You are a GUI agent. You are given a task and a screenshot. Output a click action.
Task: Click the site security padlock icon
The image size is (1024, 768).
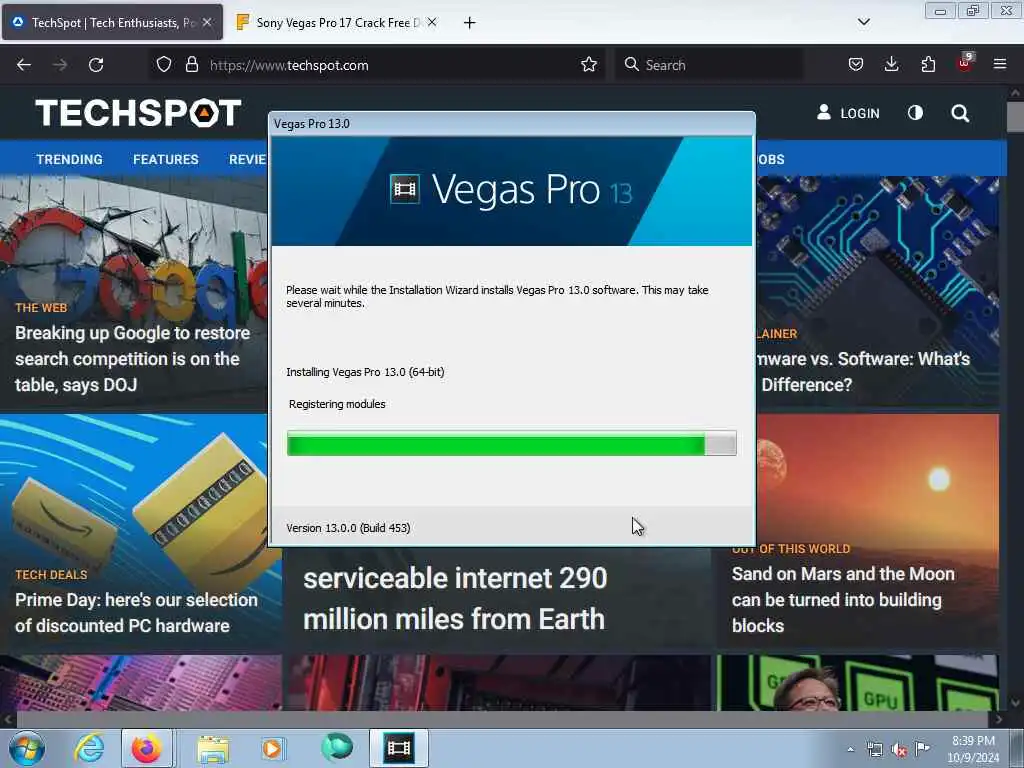191,65
